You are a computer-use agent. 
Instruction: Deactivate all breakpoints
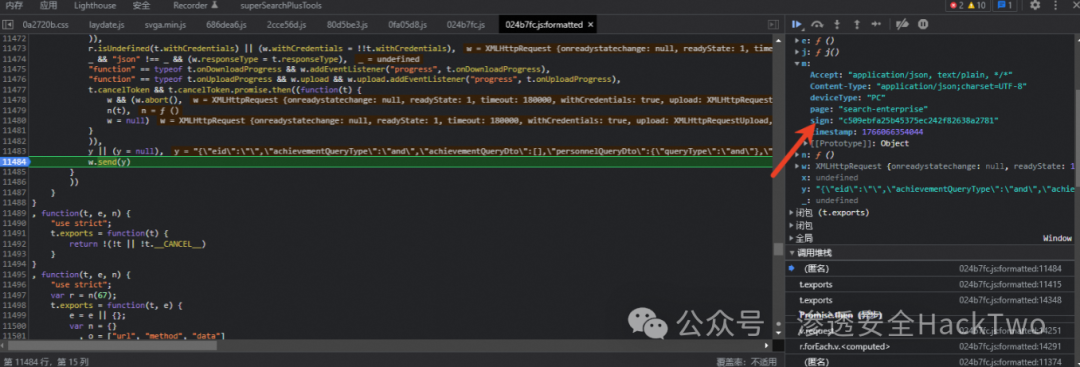pyautogui.click(x=902, y=24)
